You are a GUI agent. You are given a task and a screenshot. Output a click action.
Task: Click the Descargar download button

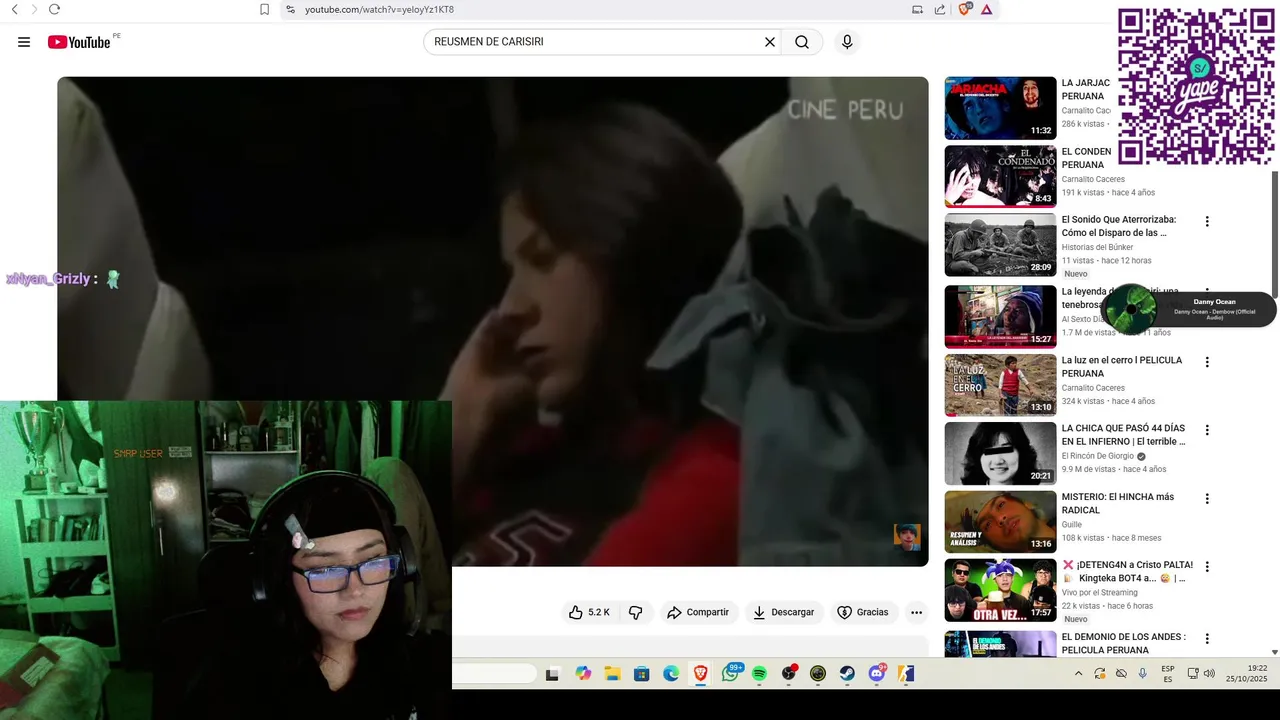[784, 612]
